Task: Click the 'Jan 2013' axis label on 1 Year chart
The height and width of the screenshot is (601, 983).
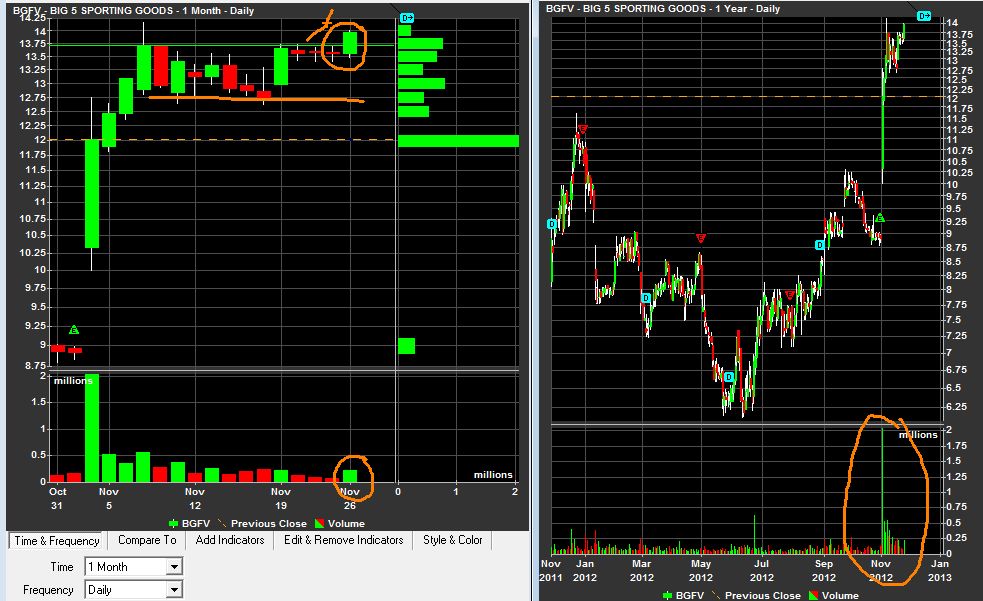Action: 940,570
